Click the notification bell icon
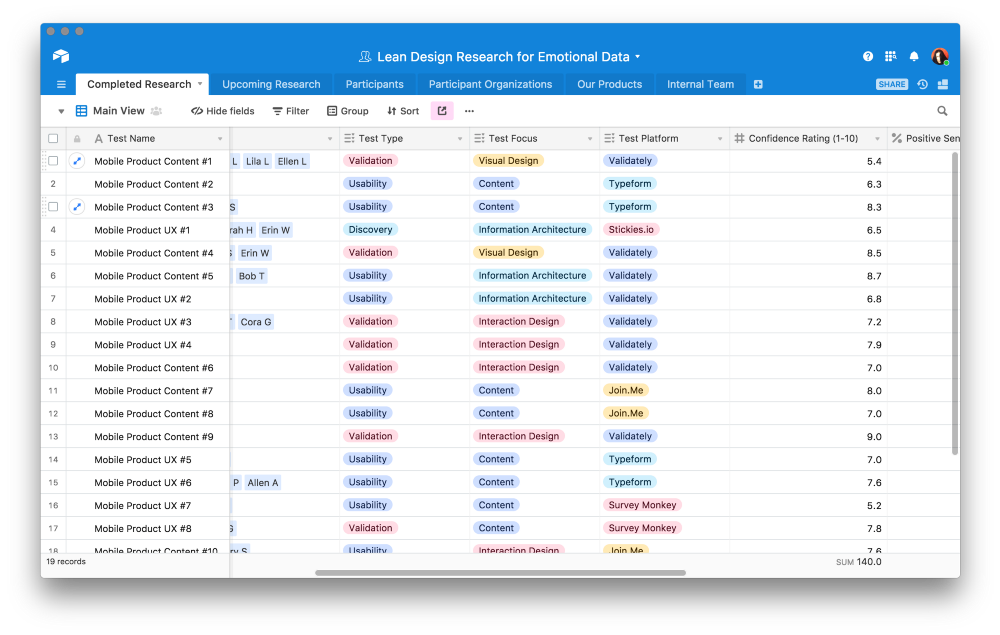This screenshot has height=635, width=1000. coord(913,57)
